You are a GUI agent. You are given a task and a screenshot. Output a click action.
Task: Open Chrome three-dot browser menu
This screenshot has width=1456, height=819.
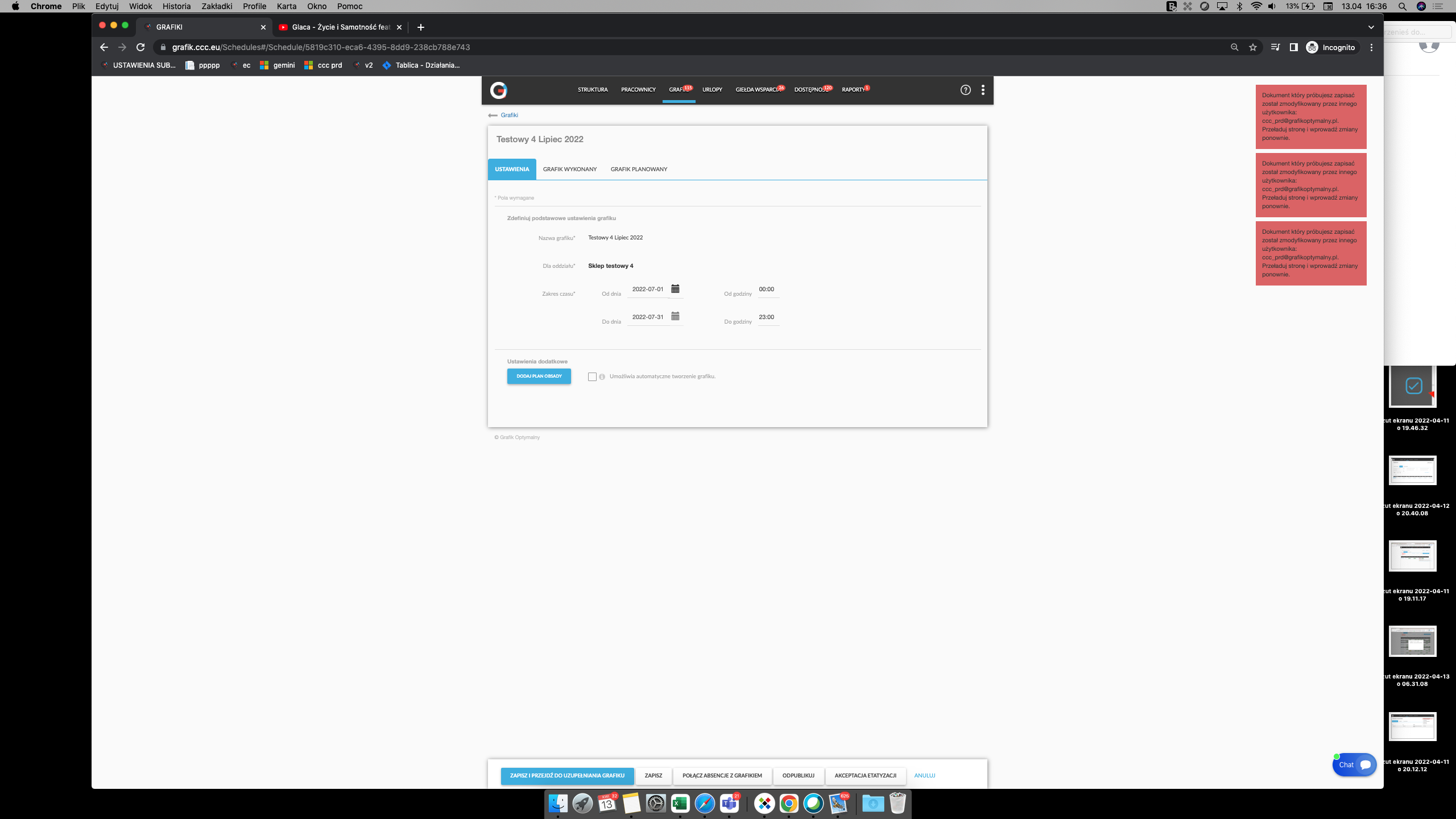pos(1371,47)
